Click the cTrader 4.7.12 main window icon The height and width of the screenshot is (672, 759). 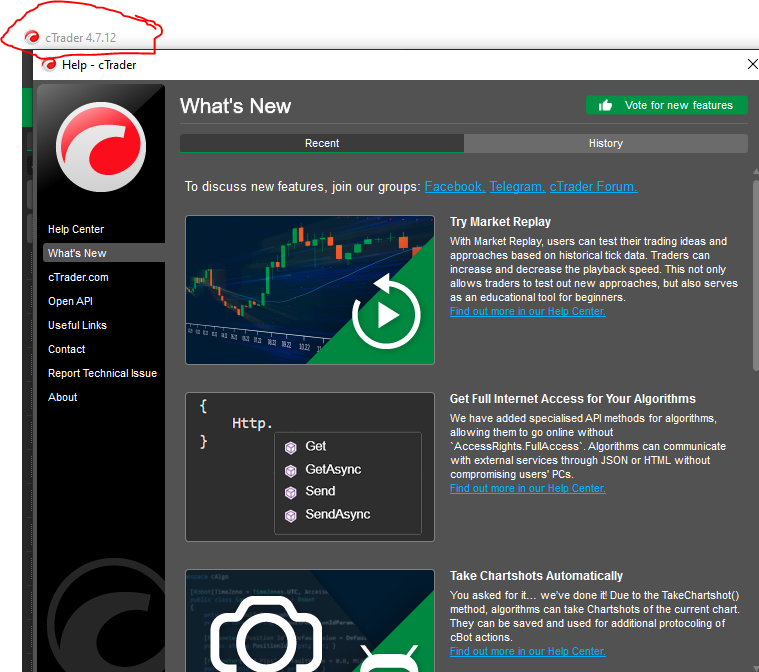[x=32, y=37]
